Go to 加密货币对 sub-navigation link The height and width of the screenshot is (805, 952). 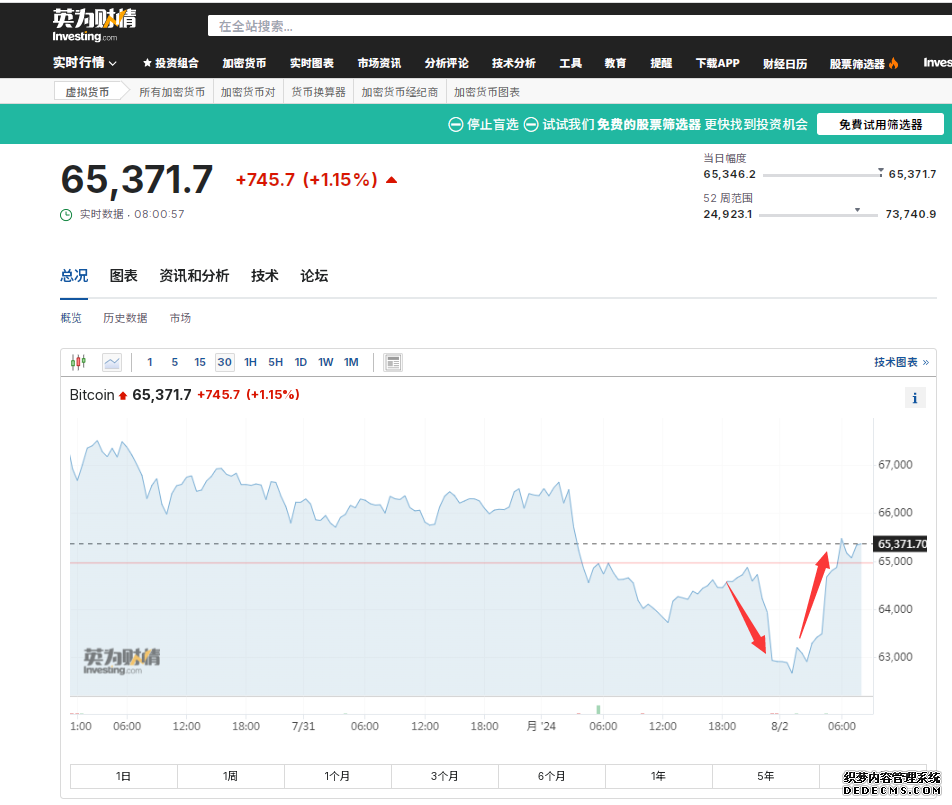click(x=248, y=92)
